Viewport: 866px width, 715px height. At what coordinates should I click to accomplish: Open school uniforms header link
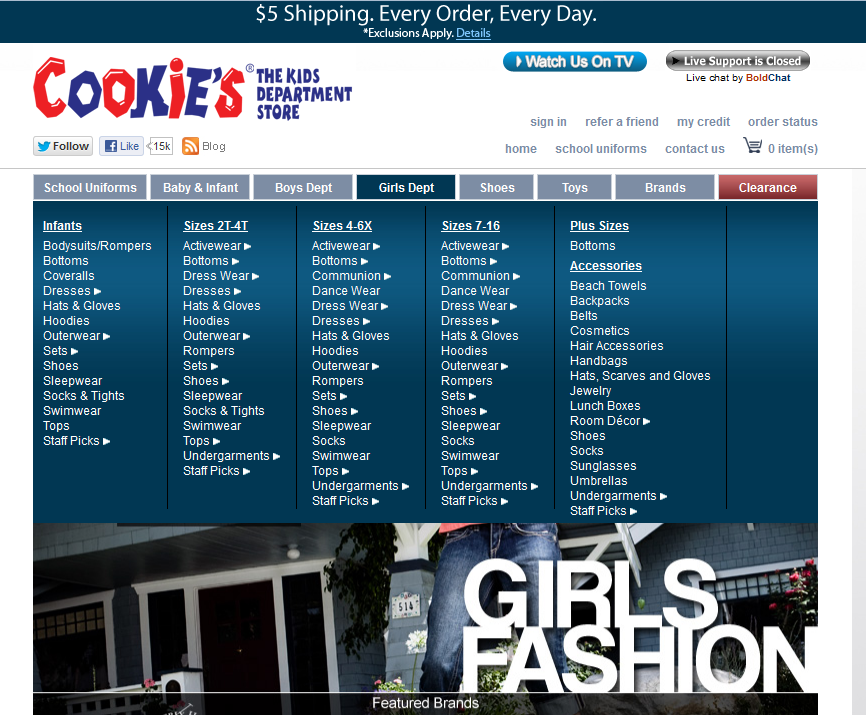pos(601,149)
